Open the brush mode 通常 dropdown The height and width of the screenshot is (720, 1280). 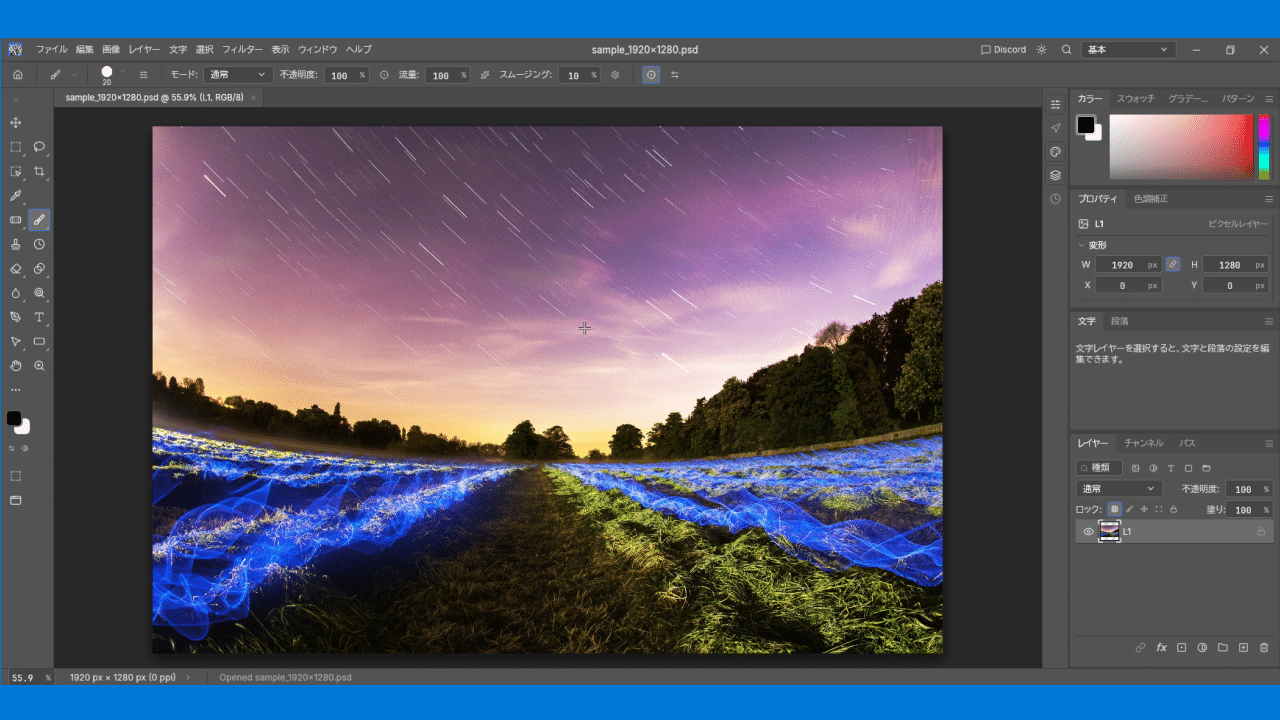click(x=238, y=75)
